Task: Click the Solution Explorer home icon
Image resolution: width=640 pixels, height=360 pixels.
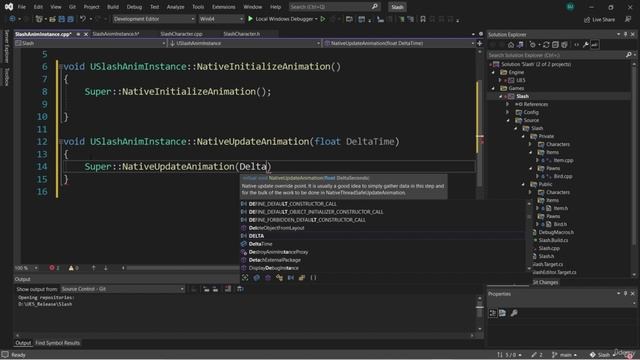Action: (511, 45)
